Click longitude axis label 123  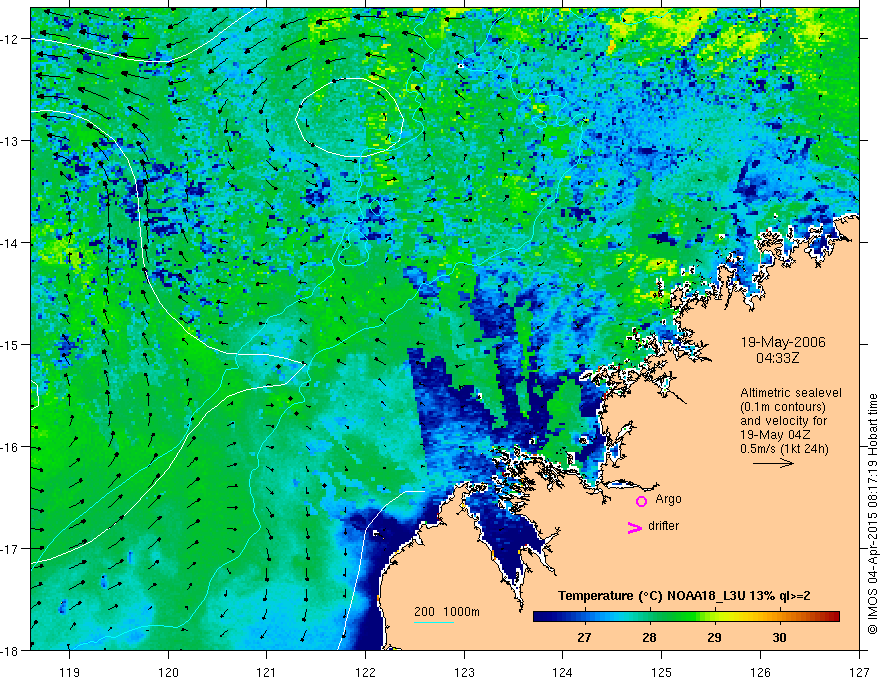coord(464,672)
